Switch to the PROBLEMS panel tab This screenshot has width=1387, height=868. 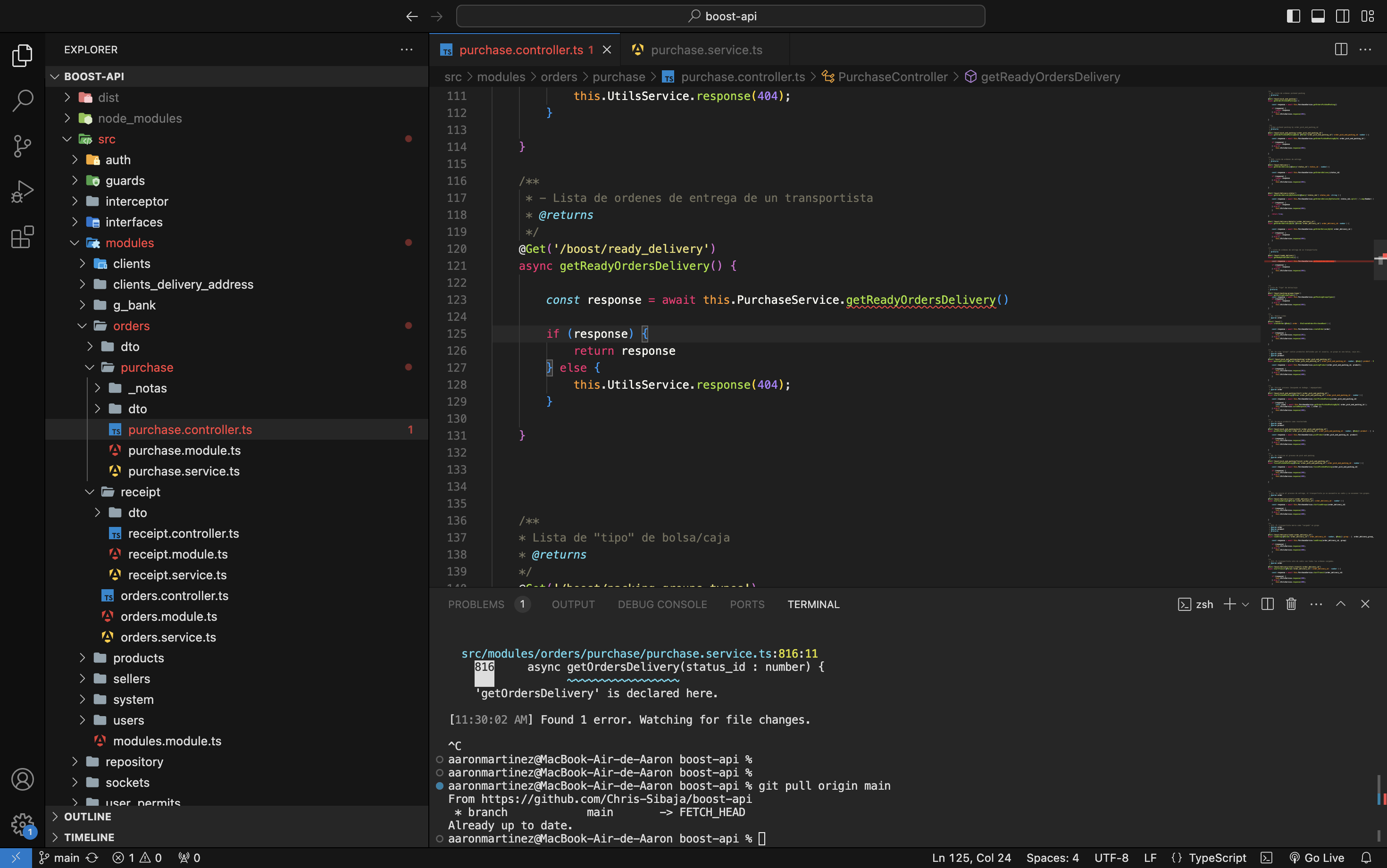click(476, 604)
